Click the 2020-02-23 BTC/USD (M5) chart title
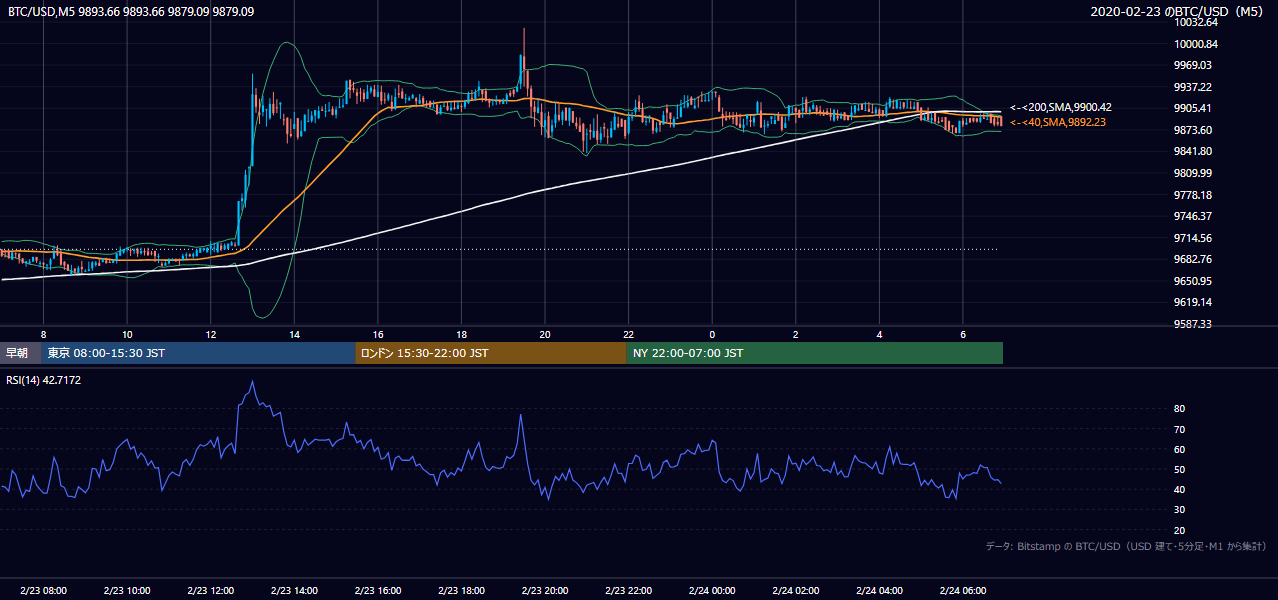This screenshot has width=1278, height=600. 1178,12
